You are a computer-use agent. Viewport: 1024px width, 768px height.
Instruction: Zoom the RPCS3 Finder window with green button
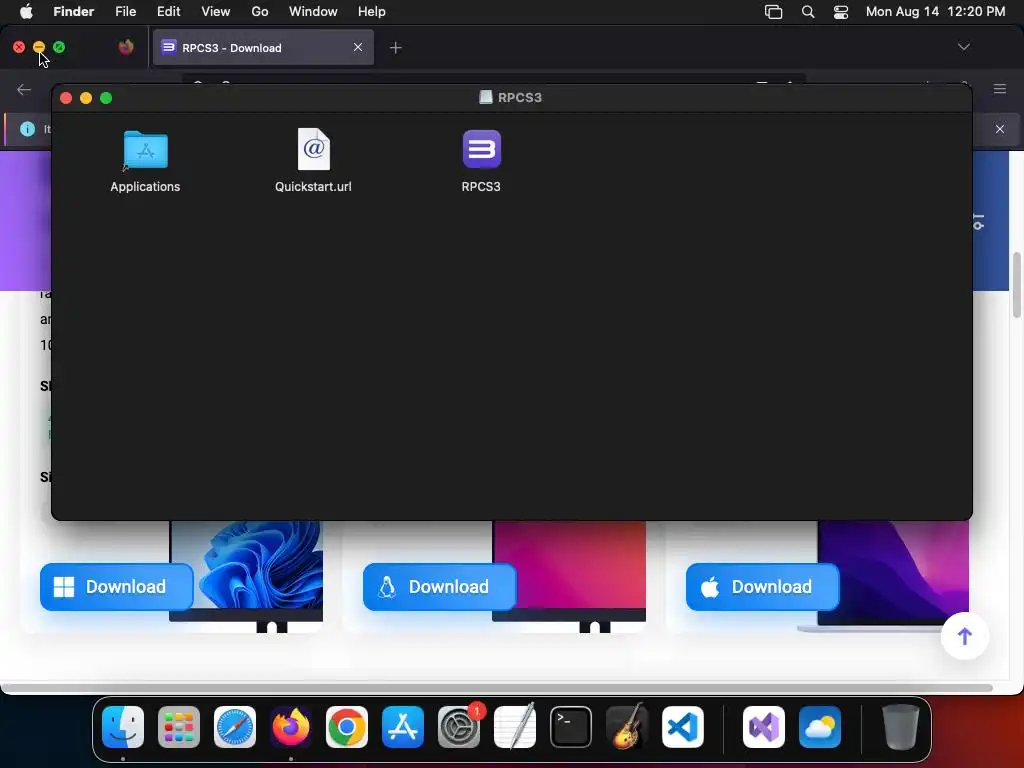pyautogui.click(x=106, y=98)
